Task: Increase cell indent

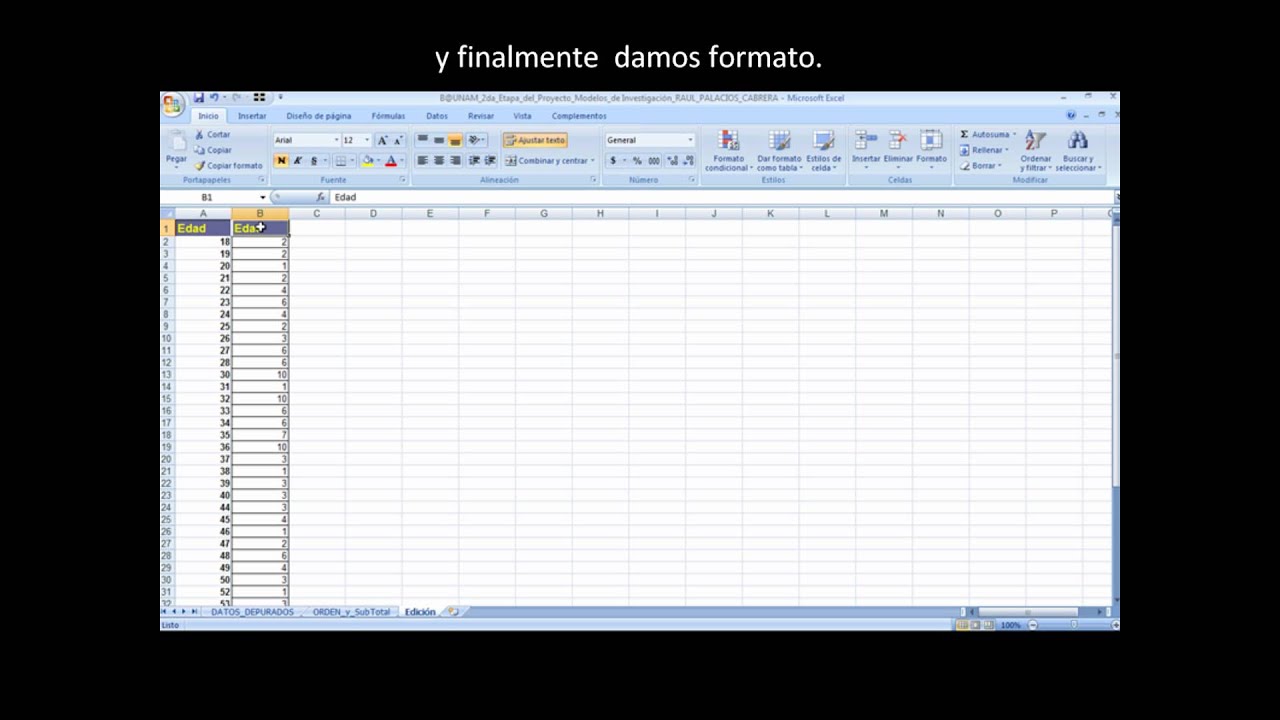Action: click(x=490, y=161)
